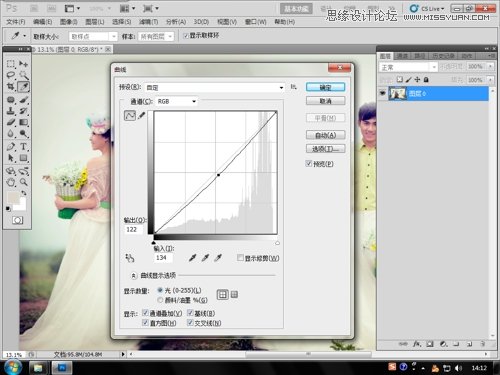Pick the black point eyedropper

click(x=192, y=258)
